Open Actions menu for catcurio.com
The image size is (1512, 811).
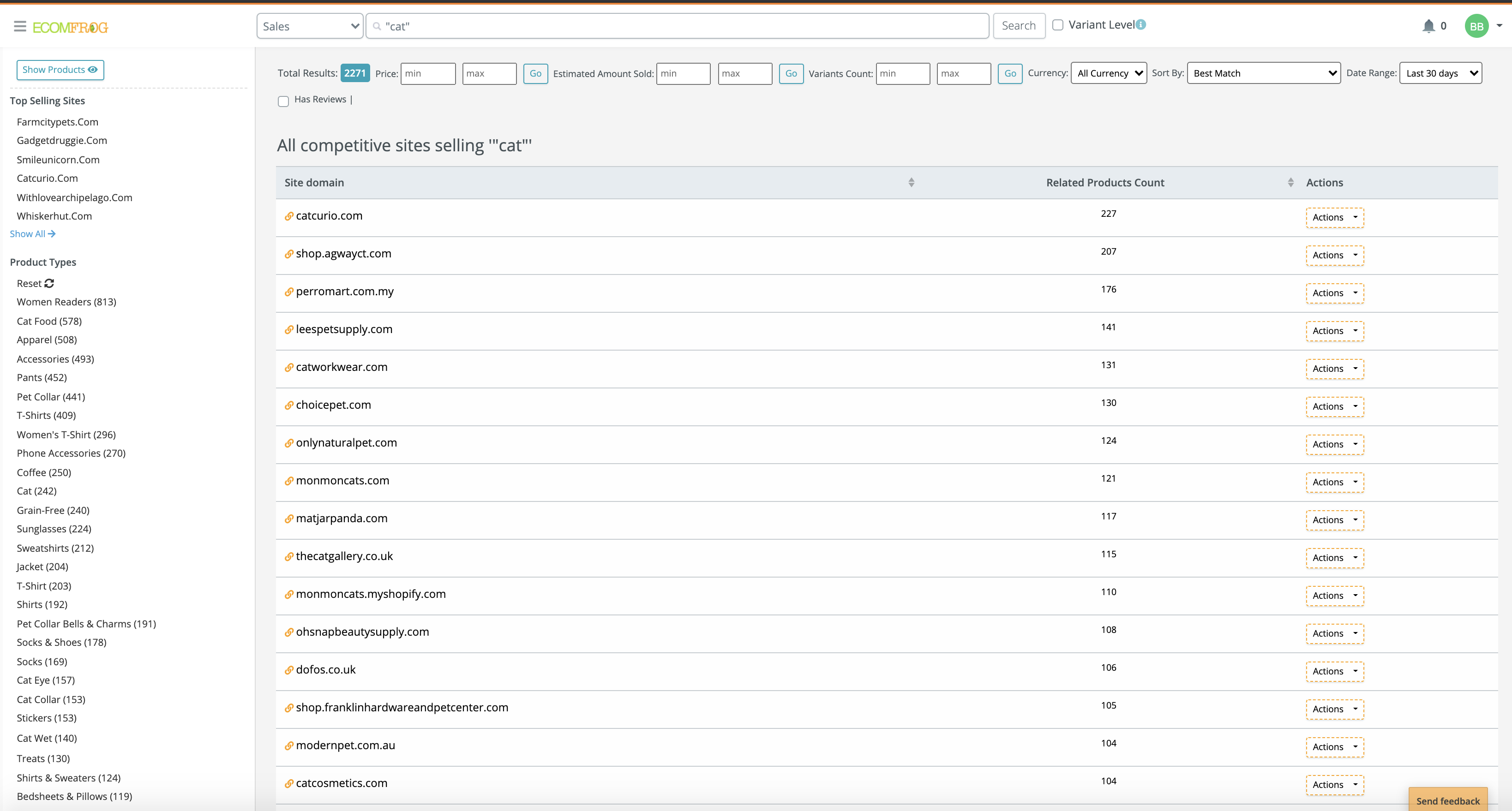point(1334,217)
